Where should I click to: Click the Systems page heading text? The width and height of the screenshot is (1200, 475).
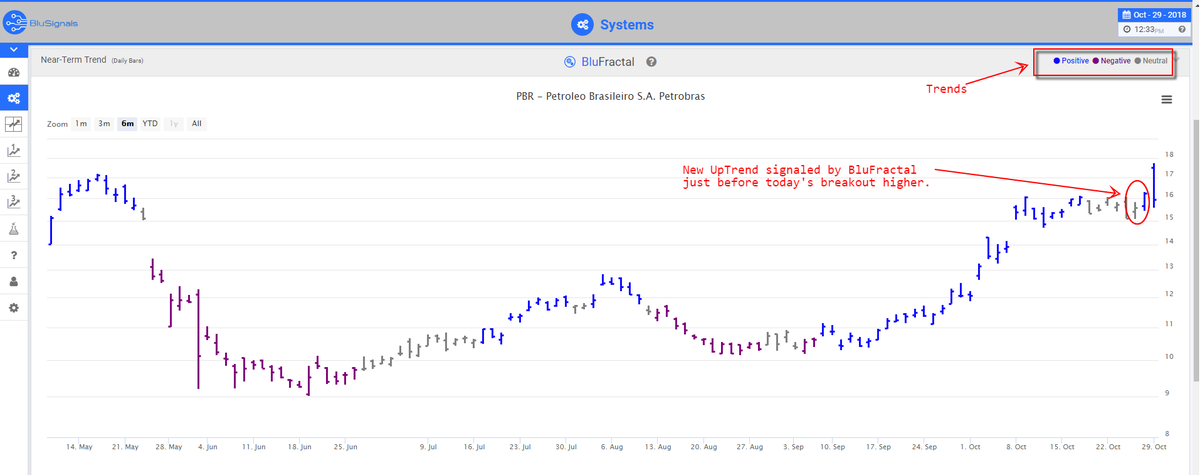tap(627, 24)
